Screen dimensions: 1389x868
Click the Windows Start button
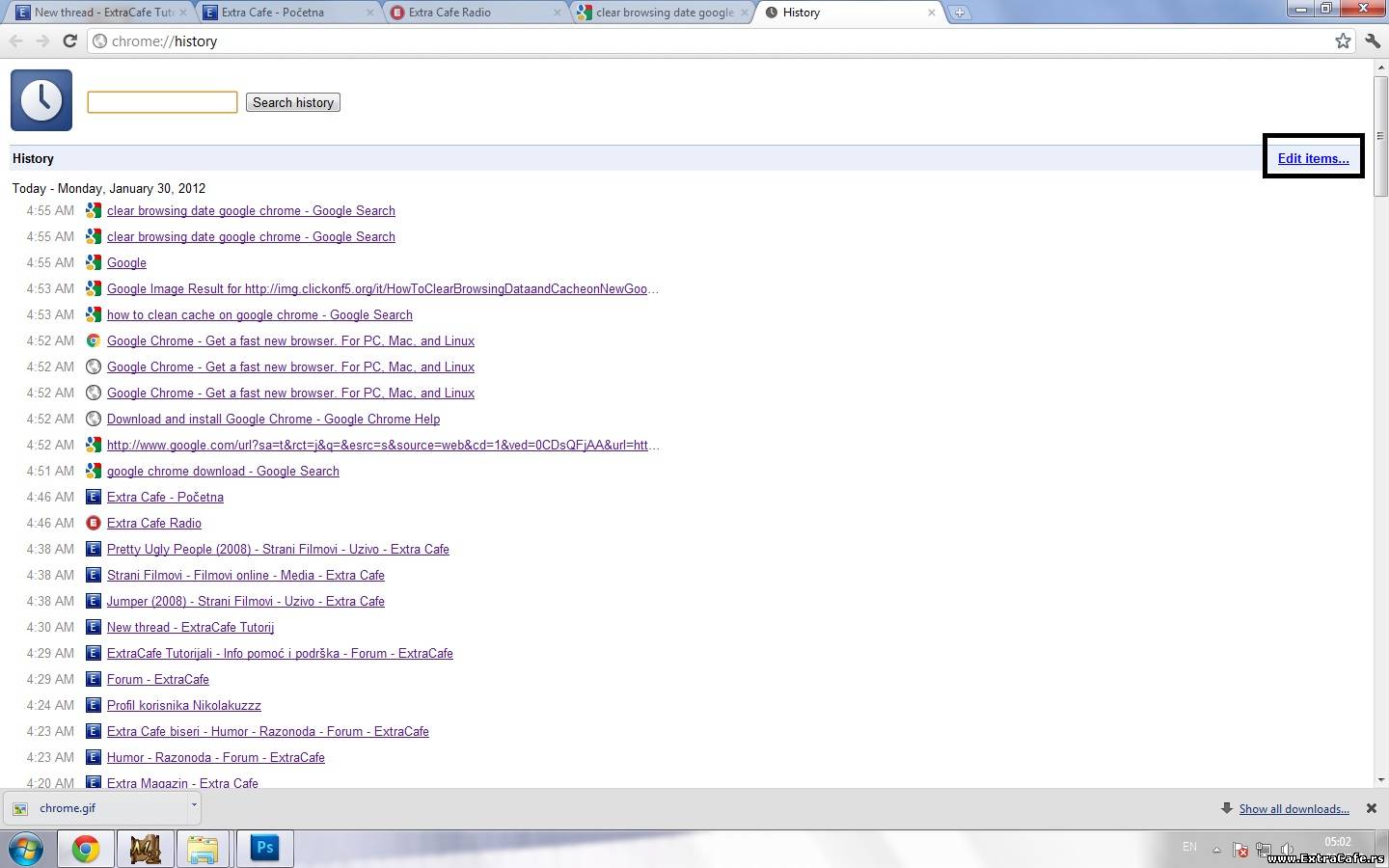pyautogui.click(x=27, y=849)
